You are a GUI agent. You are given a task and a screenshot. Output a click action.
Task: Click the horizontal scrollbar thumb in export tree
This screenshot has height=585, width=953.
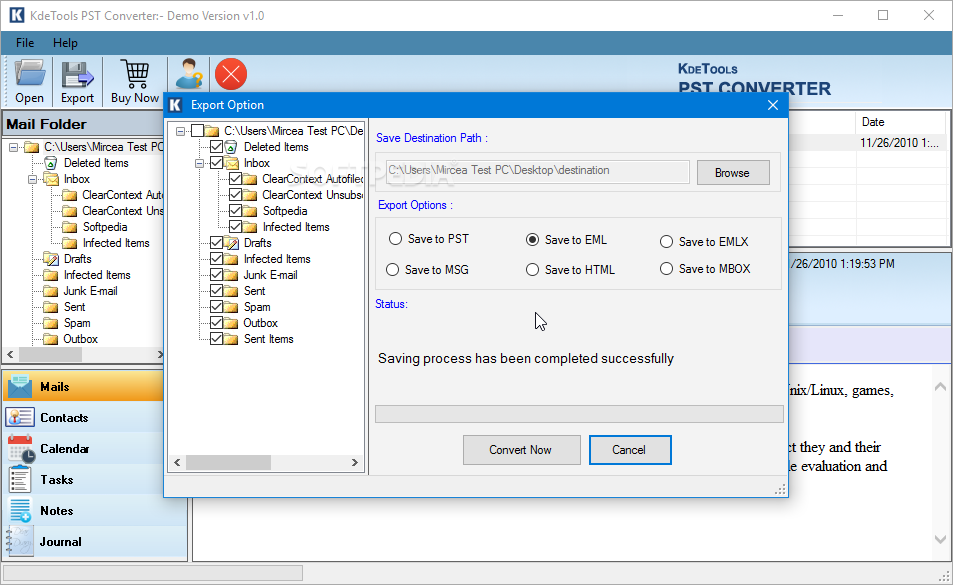[228, 463]
